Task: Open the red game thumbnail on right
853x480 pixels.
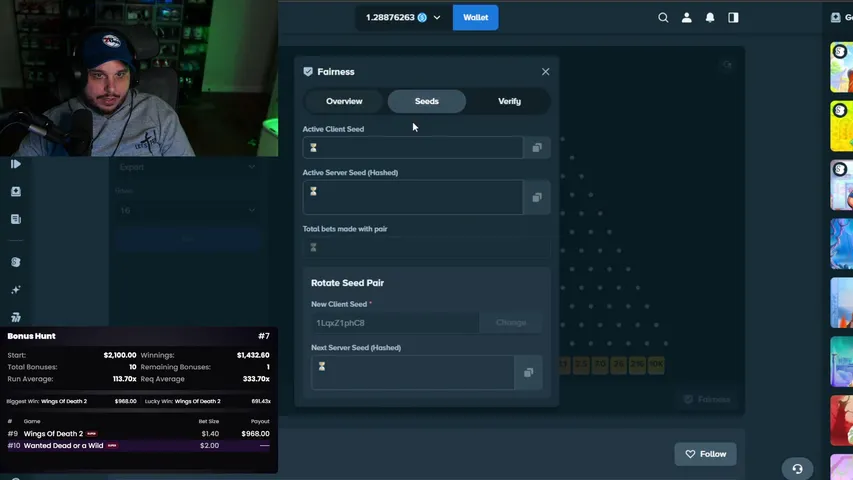Action: click(842, 420)
